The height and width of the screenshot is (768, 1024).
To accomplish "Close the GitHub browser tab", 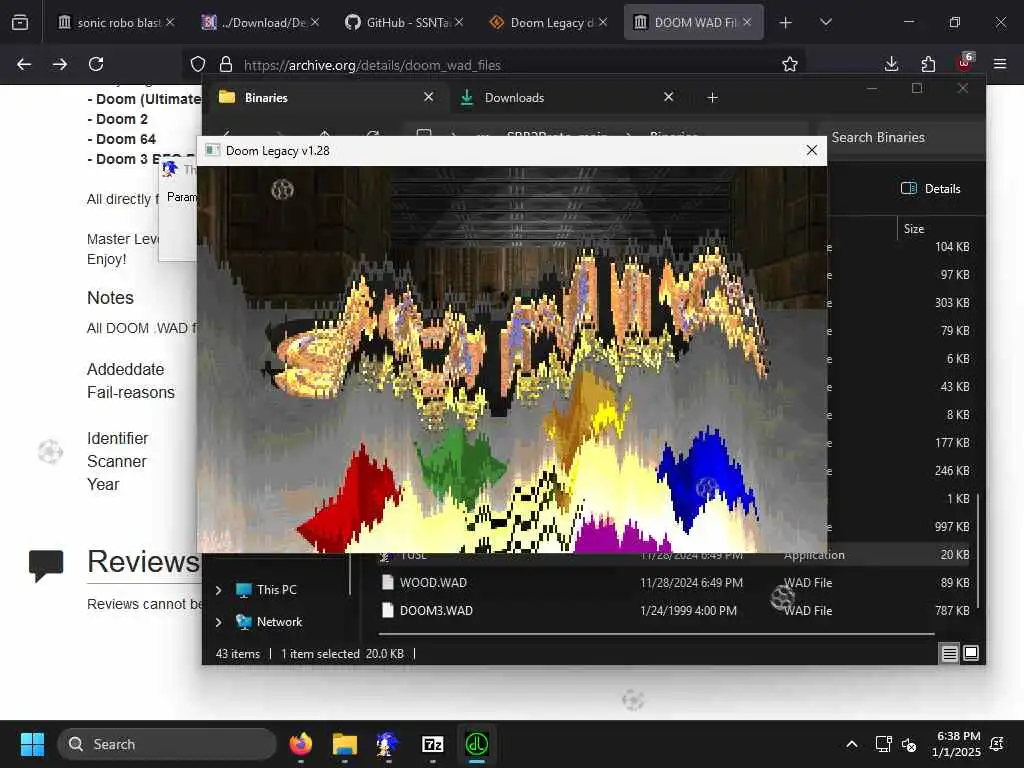I will tap(459, 22).
